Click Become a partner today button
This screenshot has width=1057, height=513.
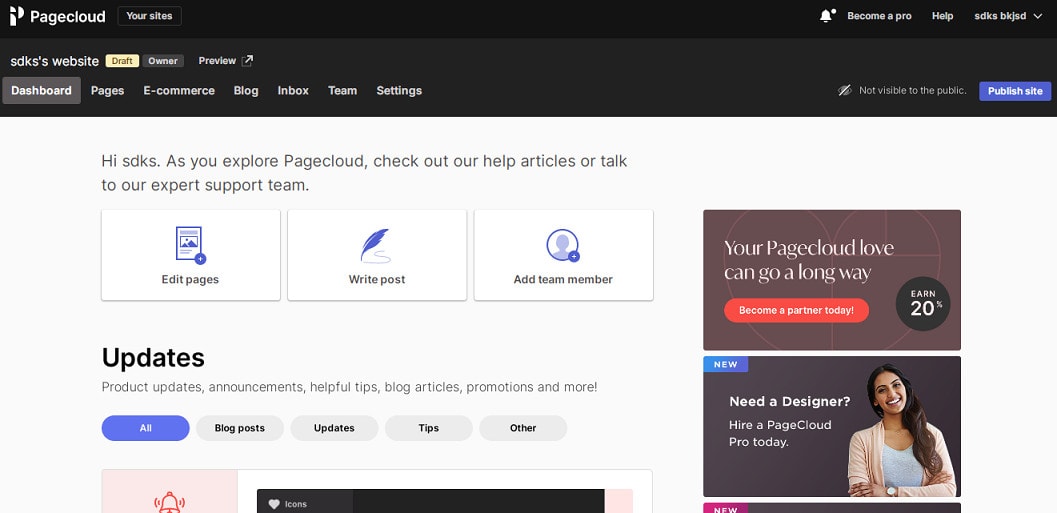(796, 310)
